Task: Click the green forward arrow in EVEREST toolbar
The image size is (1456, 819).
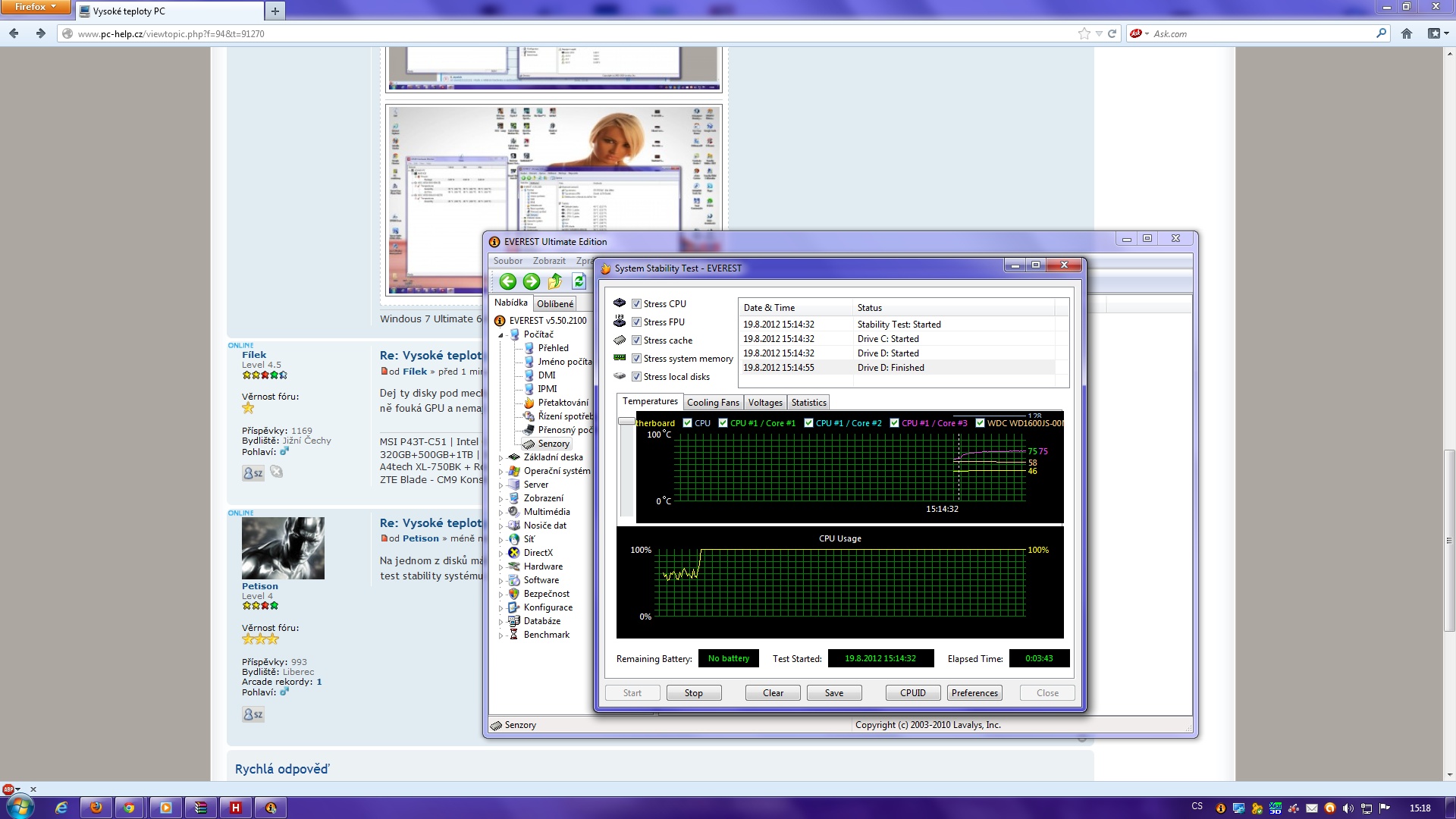Action: [532, 282]
